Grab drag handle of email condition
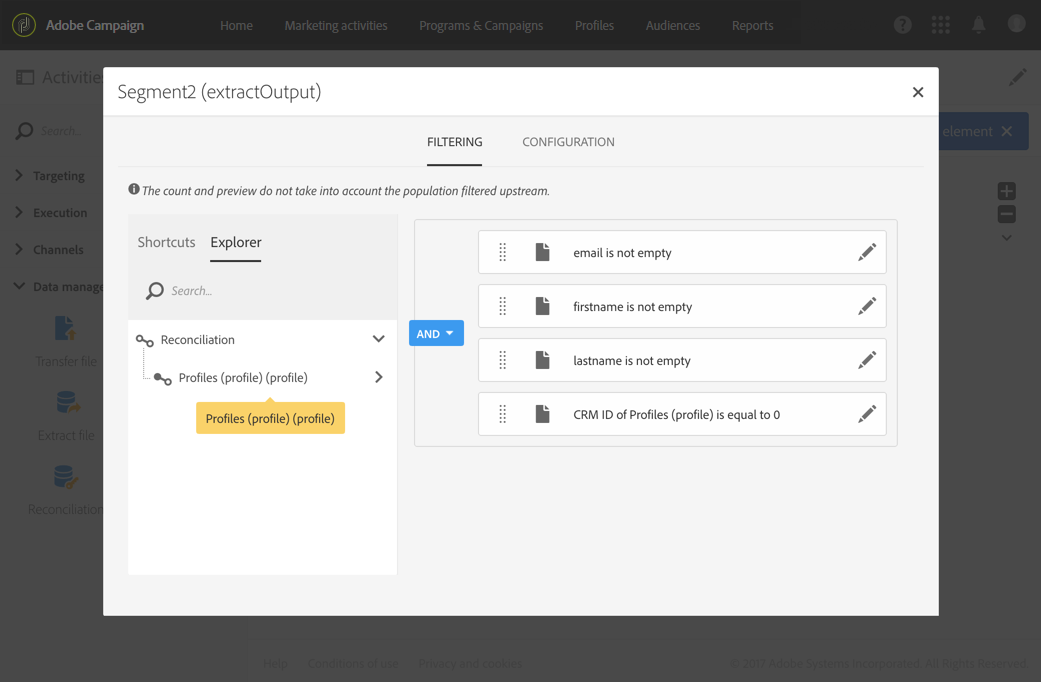1041x682 pixels. click(503, 253)
